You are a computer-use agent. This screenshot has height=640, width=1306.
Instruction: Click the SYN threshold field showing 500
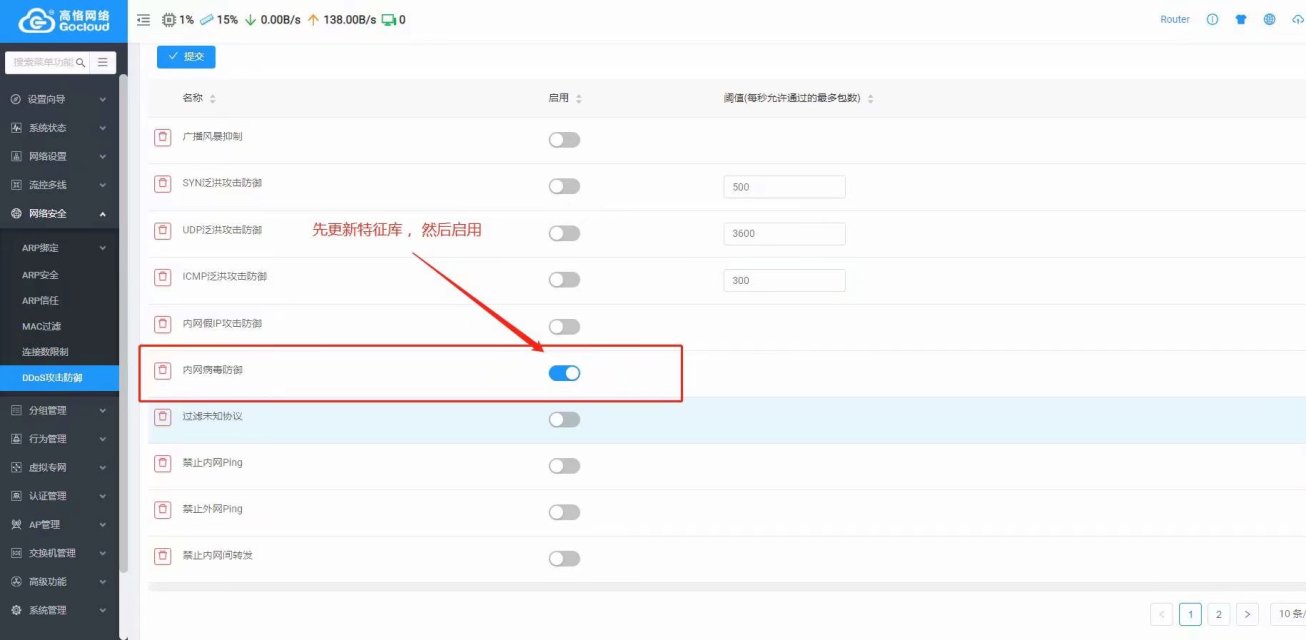tap(784, 187)
